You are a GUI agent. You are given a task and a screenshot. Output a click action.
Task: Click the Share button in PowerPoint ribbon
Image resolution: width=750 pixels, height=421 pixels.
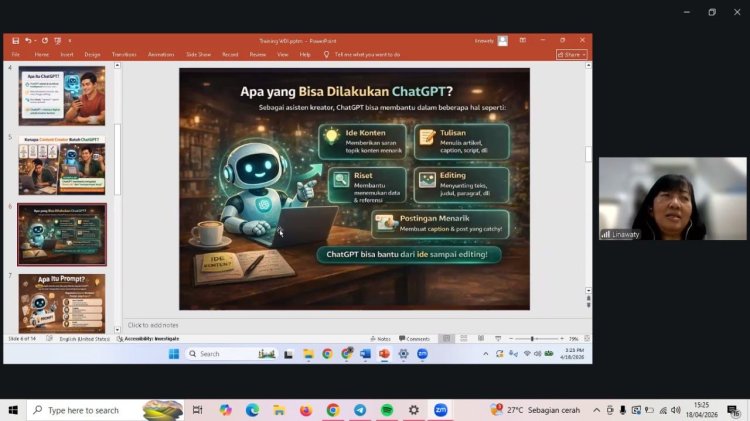[572, 54]
